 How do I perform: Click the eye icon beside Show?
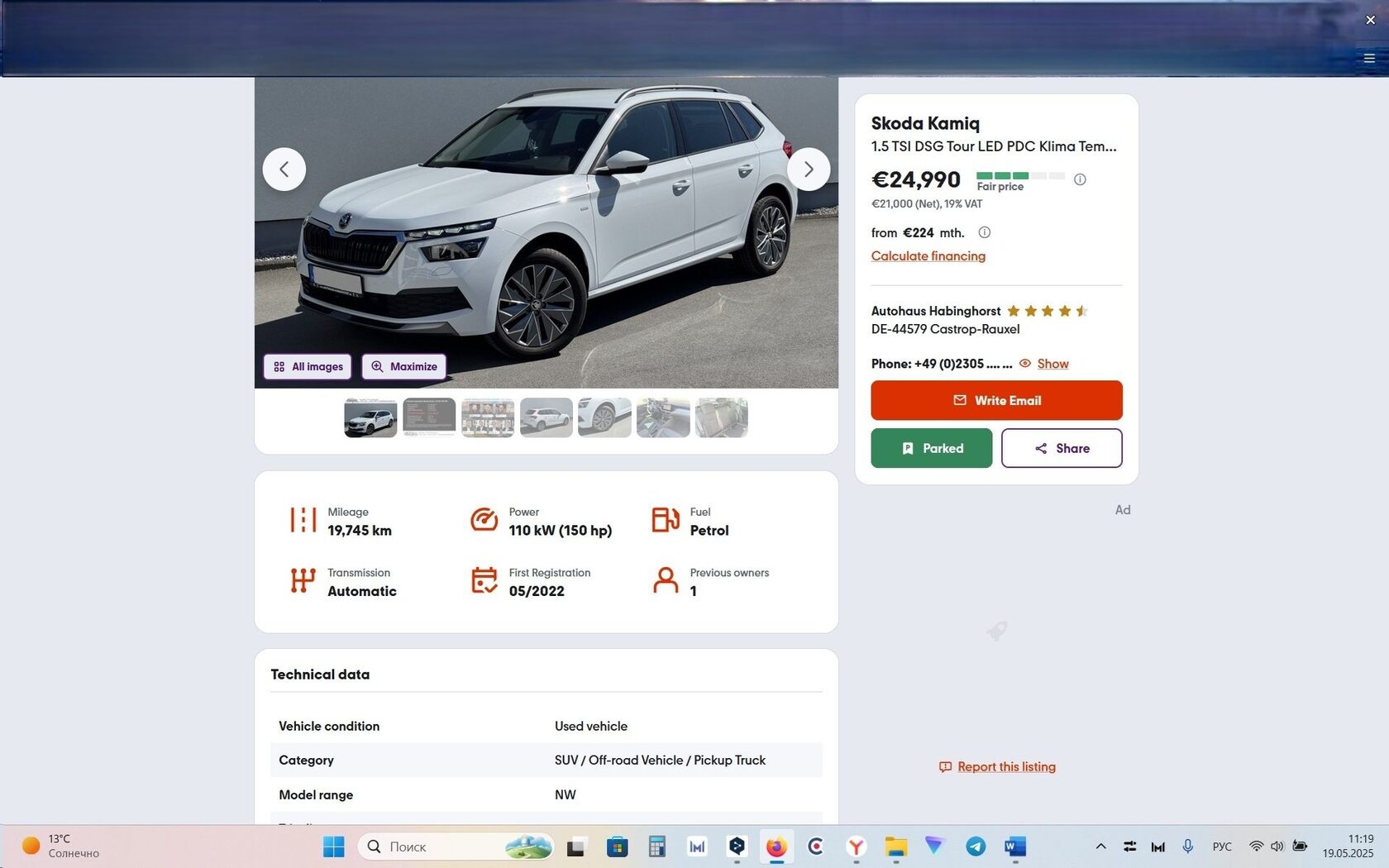(1025, 363)
